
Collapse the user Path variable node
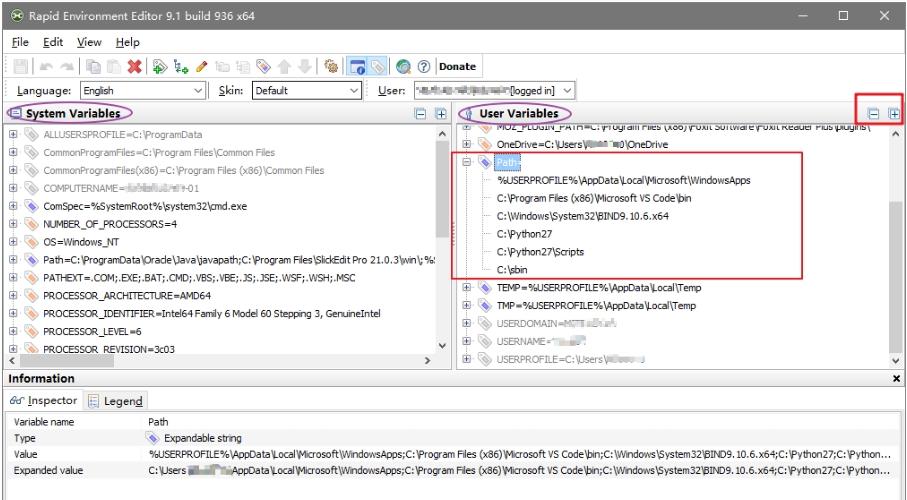coord(467,162)
